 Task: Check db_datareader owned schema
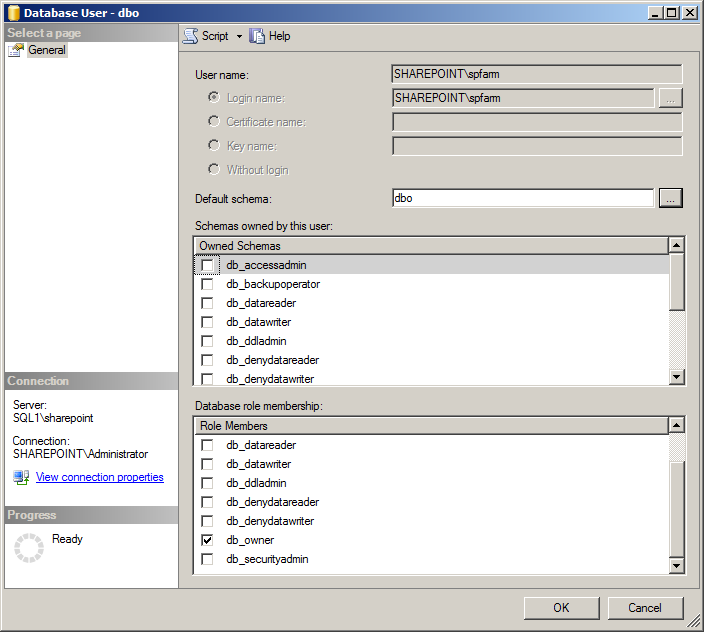pyautogui.click(x=207, y=303)
